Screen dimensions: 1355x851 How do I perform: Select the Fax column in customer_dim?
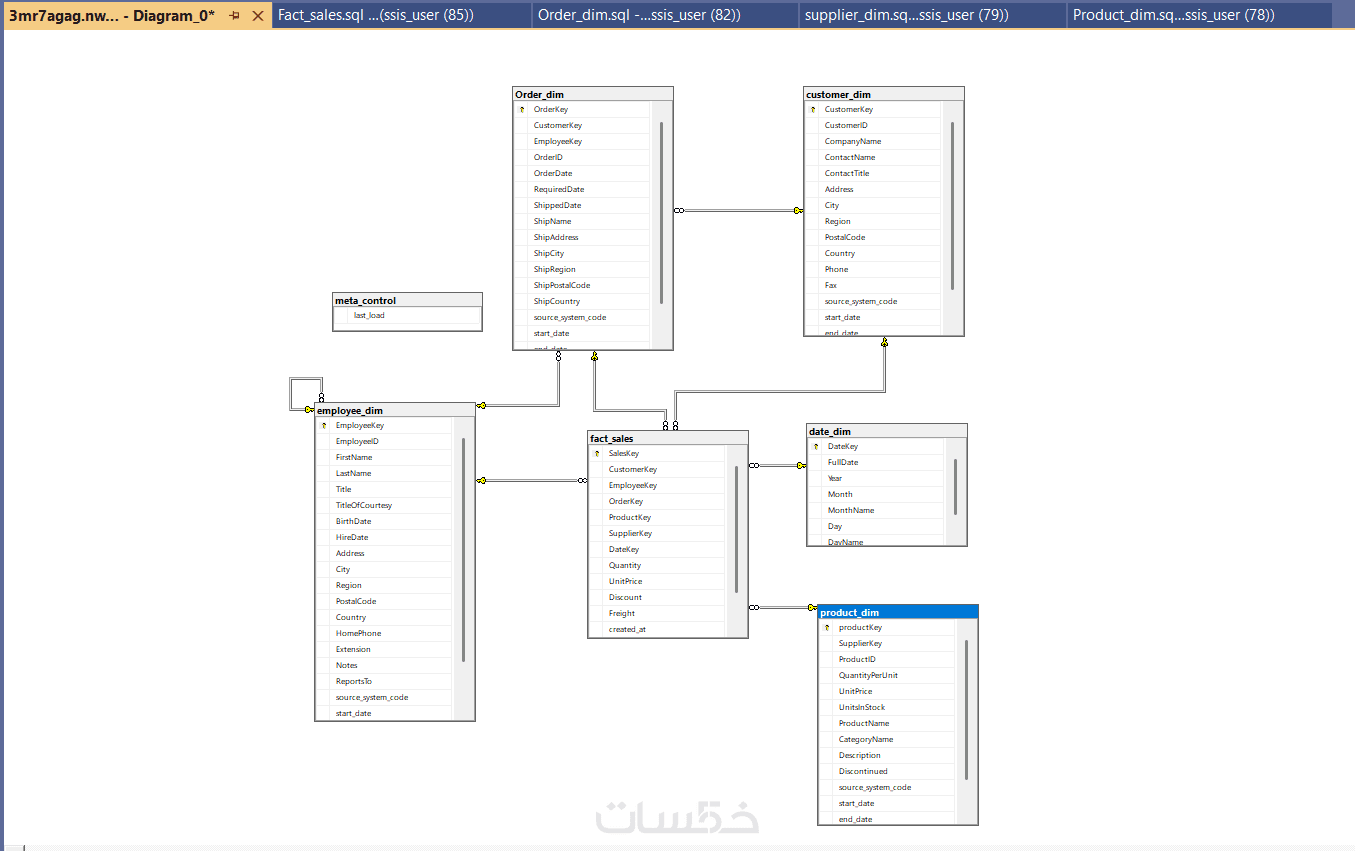point(873,285)
